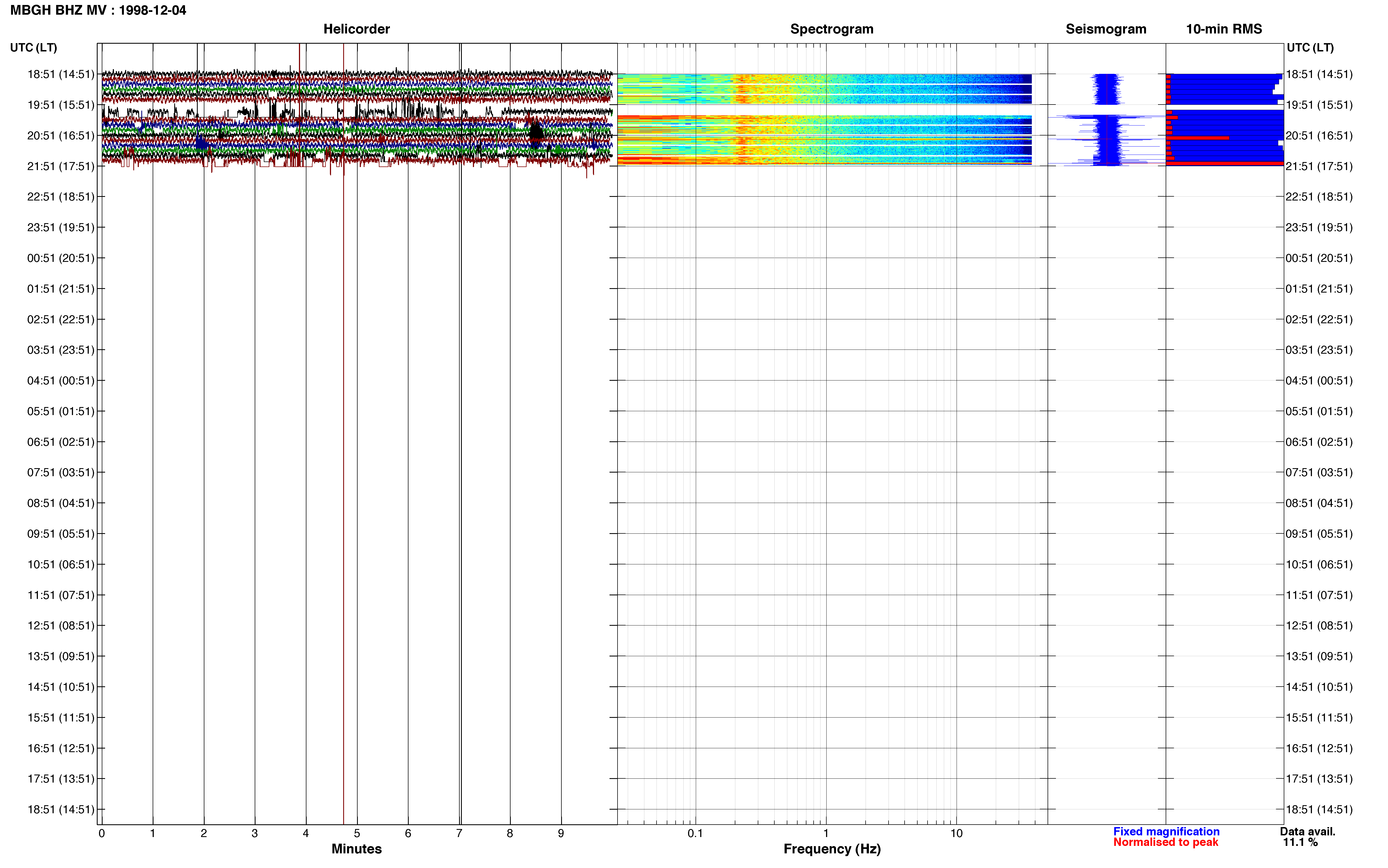Viewport: 1388px width, 868px height.
Task: Click the 'Data avail.' label
Action: 1308,831
